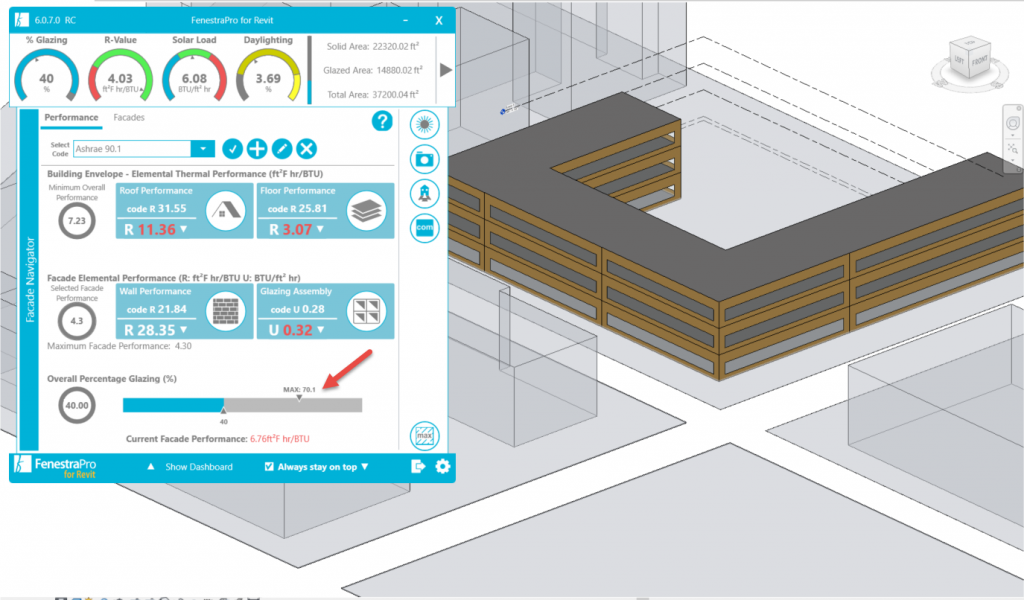Delete selected code with X icon
Screen dimensions: 1024x600
306,149
